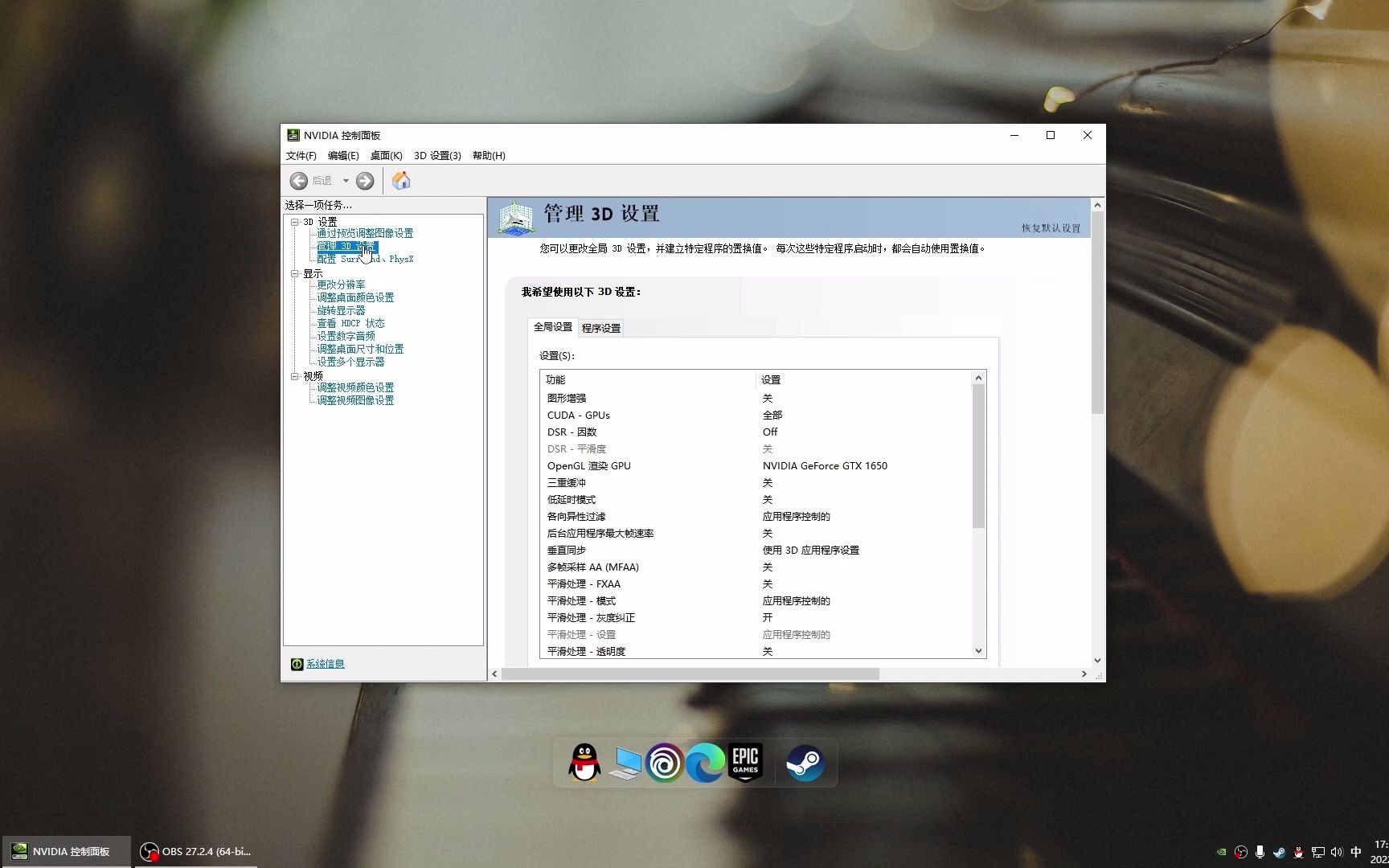Select the 图形增强 setting row
Screen dimensions: 1389x868
756,399
